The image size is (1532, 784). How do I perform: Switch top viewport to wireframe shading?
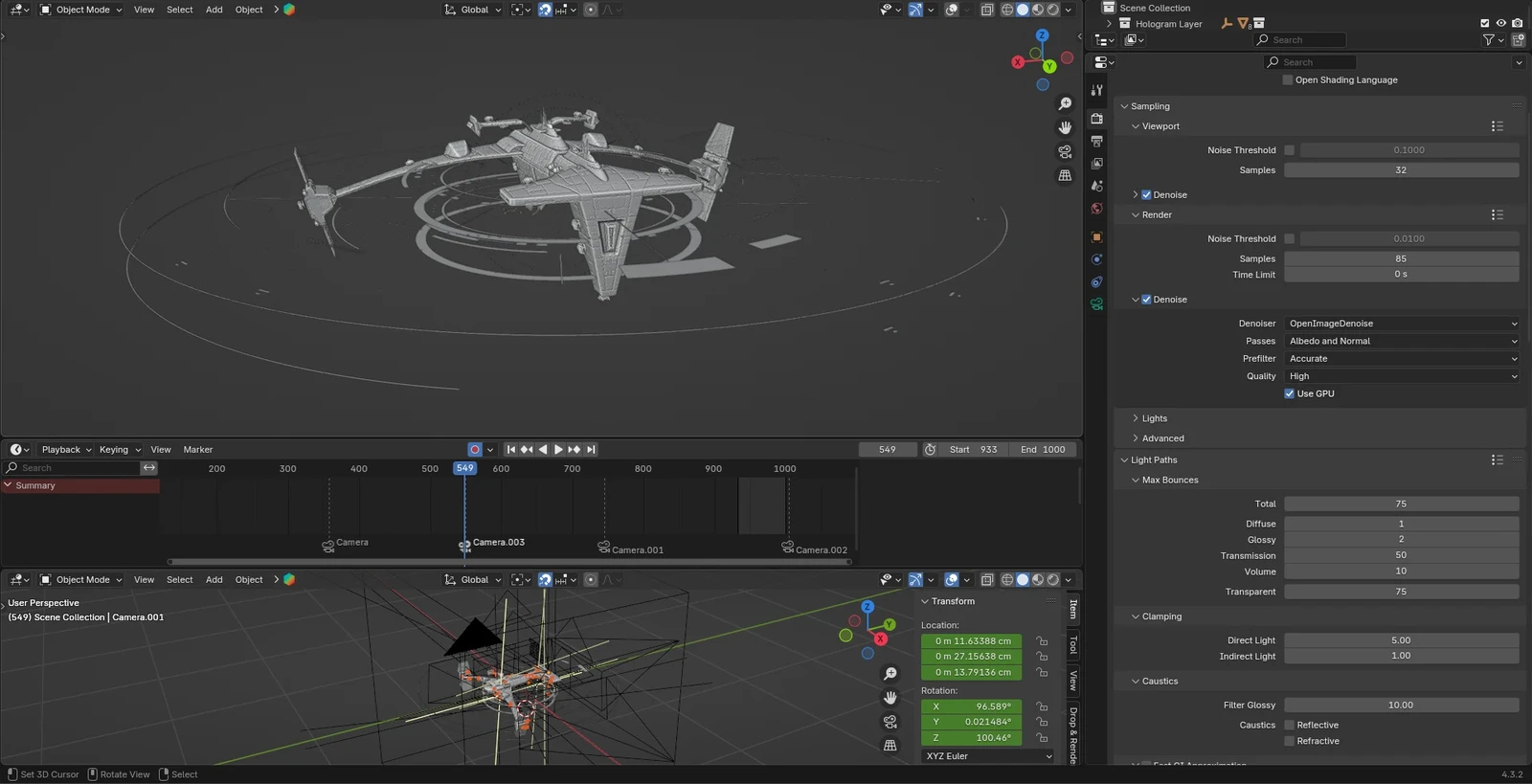click(x=1007, y=10)
